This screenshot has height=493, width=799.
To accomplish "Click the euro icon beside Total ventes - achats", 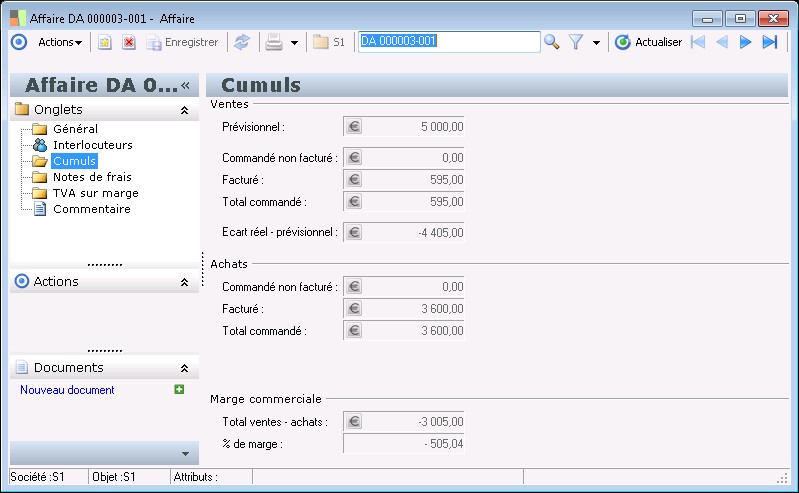I will click(x=354, y=422).
